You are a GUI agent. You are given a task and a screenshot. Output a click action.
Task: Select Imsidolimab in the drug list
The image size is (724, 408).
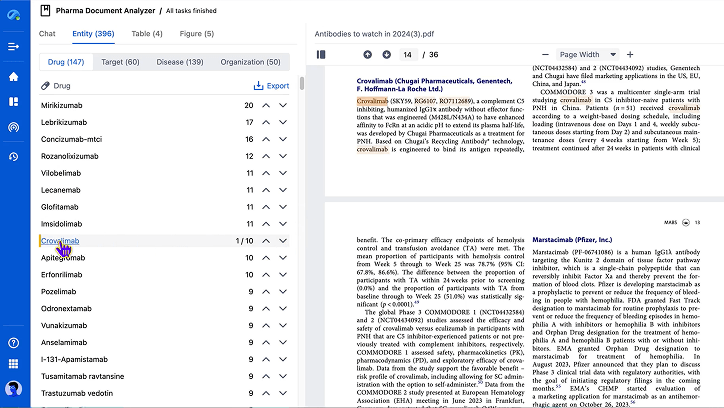61,224
